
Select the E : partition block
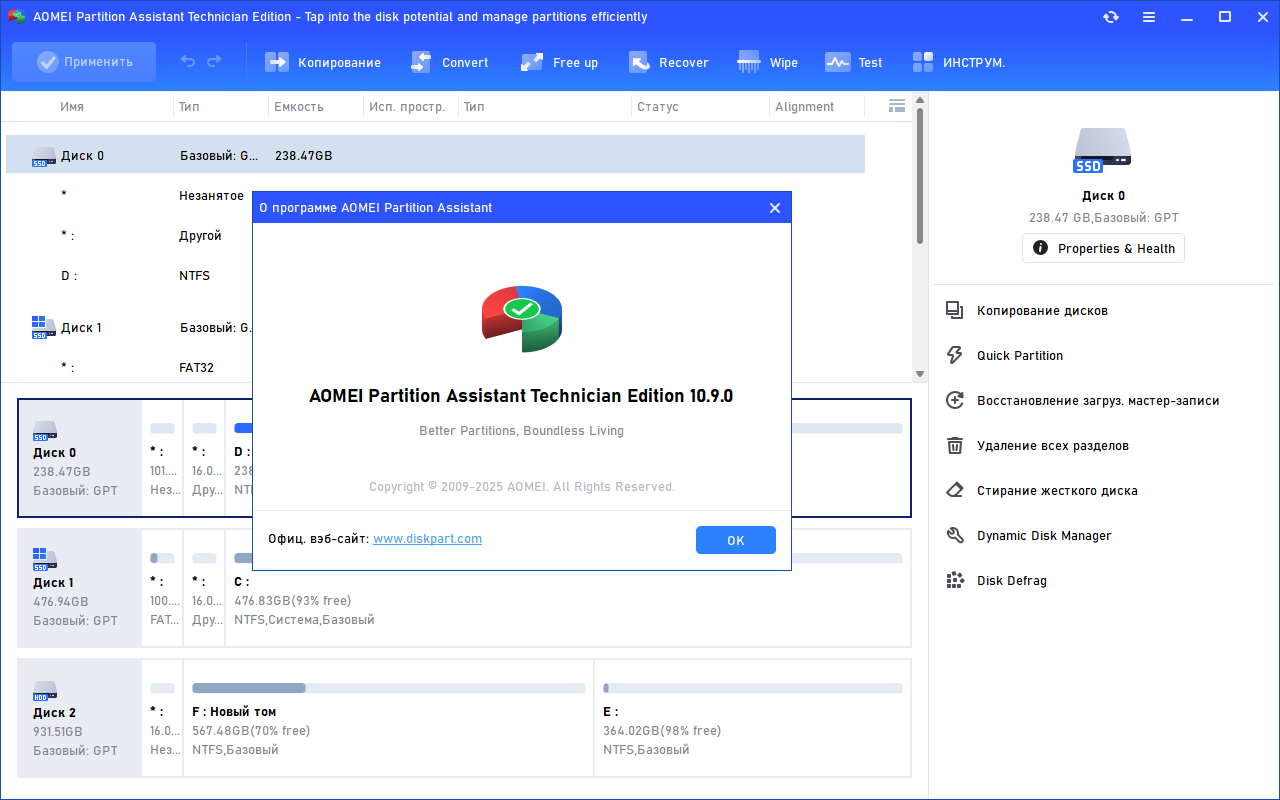752,718
